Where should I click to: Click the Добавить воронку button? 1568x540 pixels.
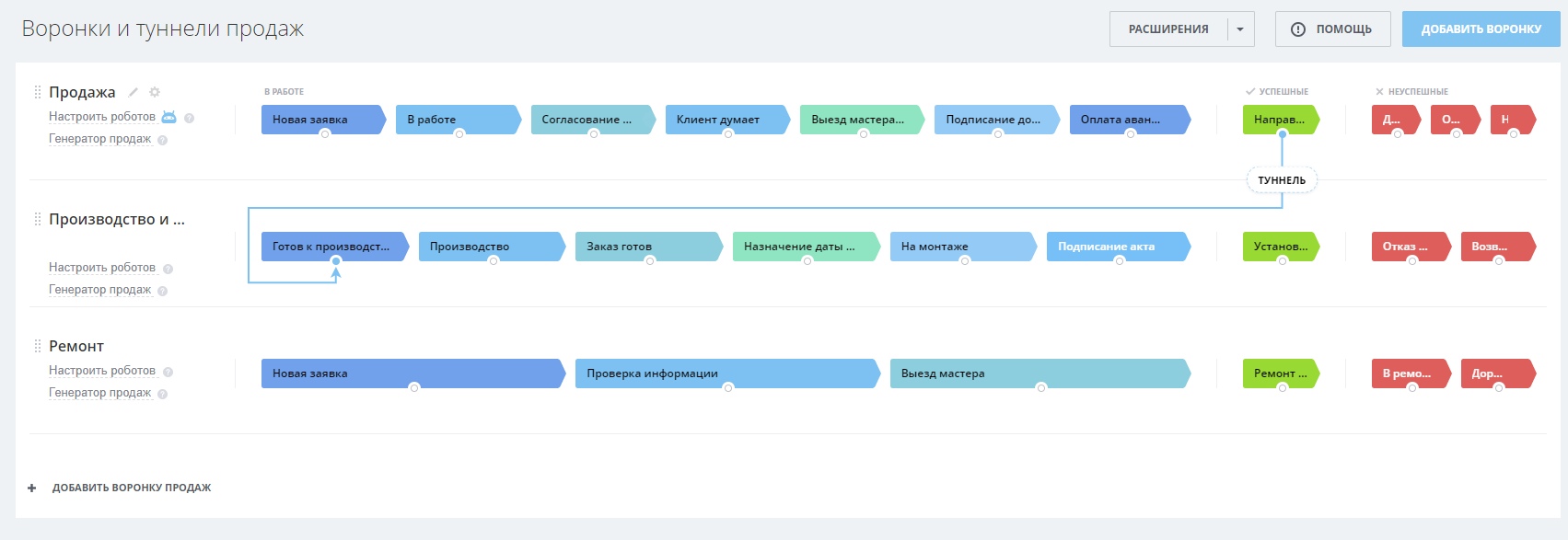1481,29
